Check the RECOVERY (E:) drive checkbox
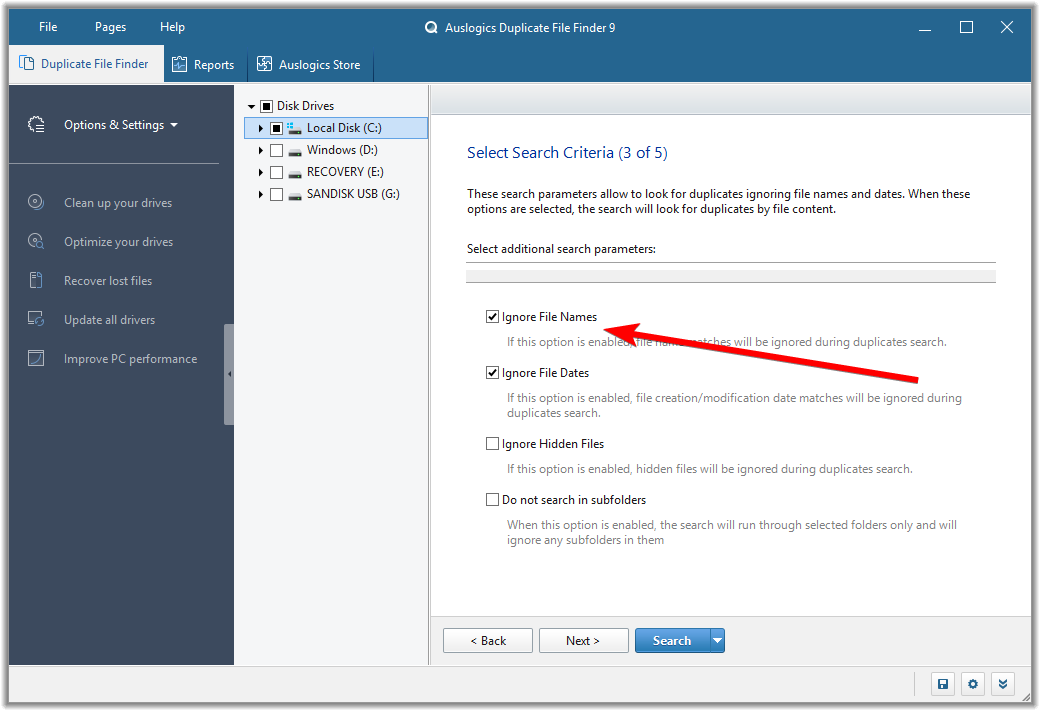Viewport: 1040px width, 711px height. coord(277,172)
